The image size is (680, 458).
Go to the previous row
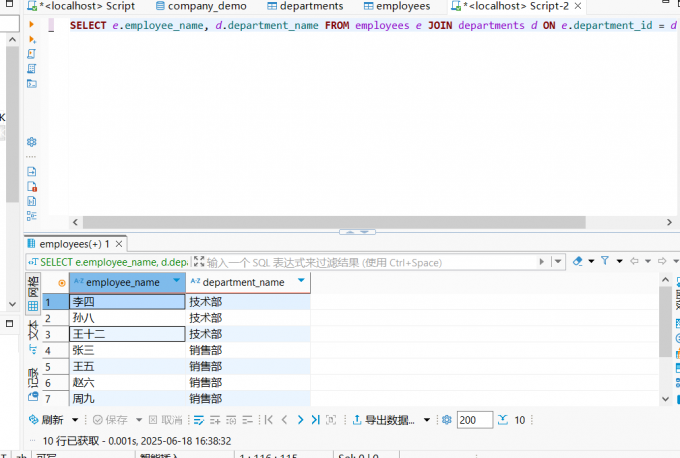[x=284, y=419]
